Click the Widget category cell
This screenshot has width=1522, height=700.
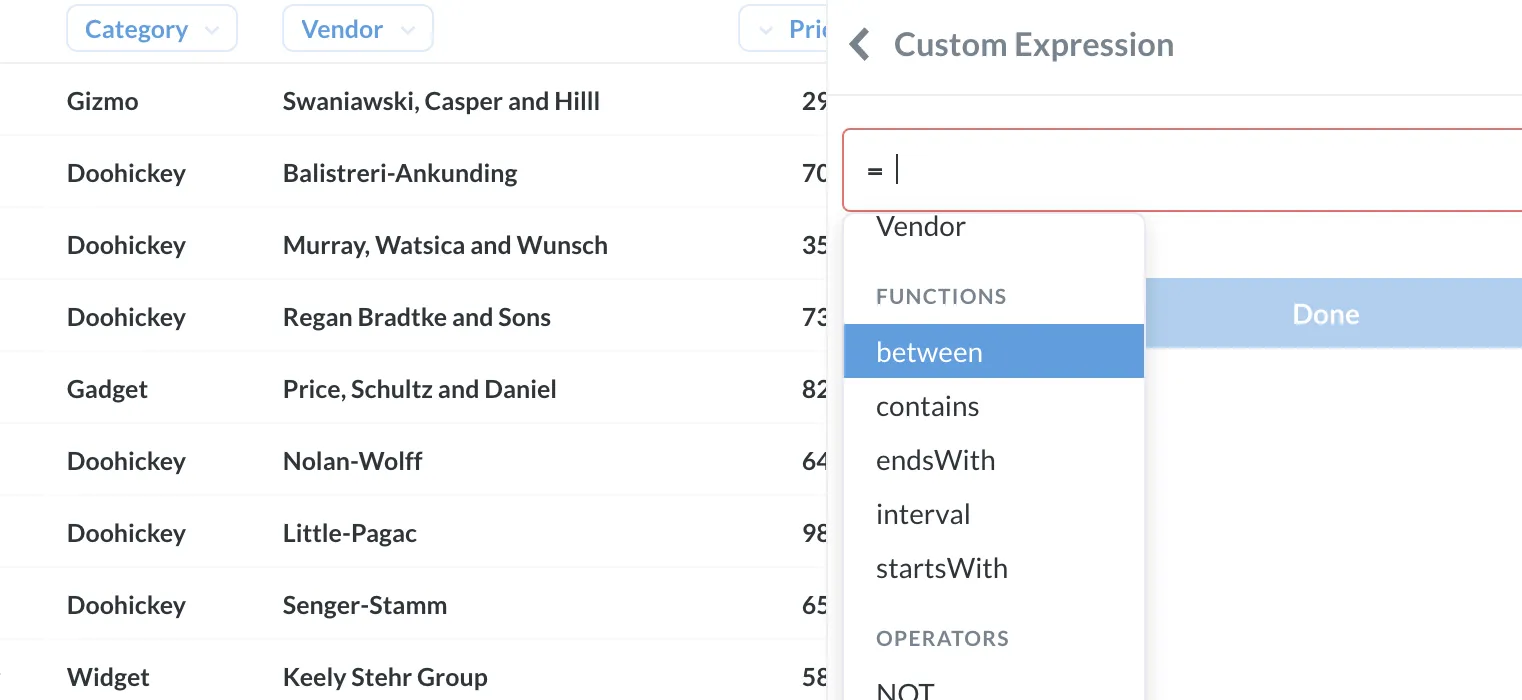tap(108, 677)
